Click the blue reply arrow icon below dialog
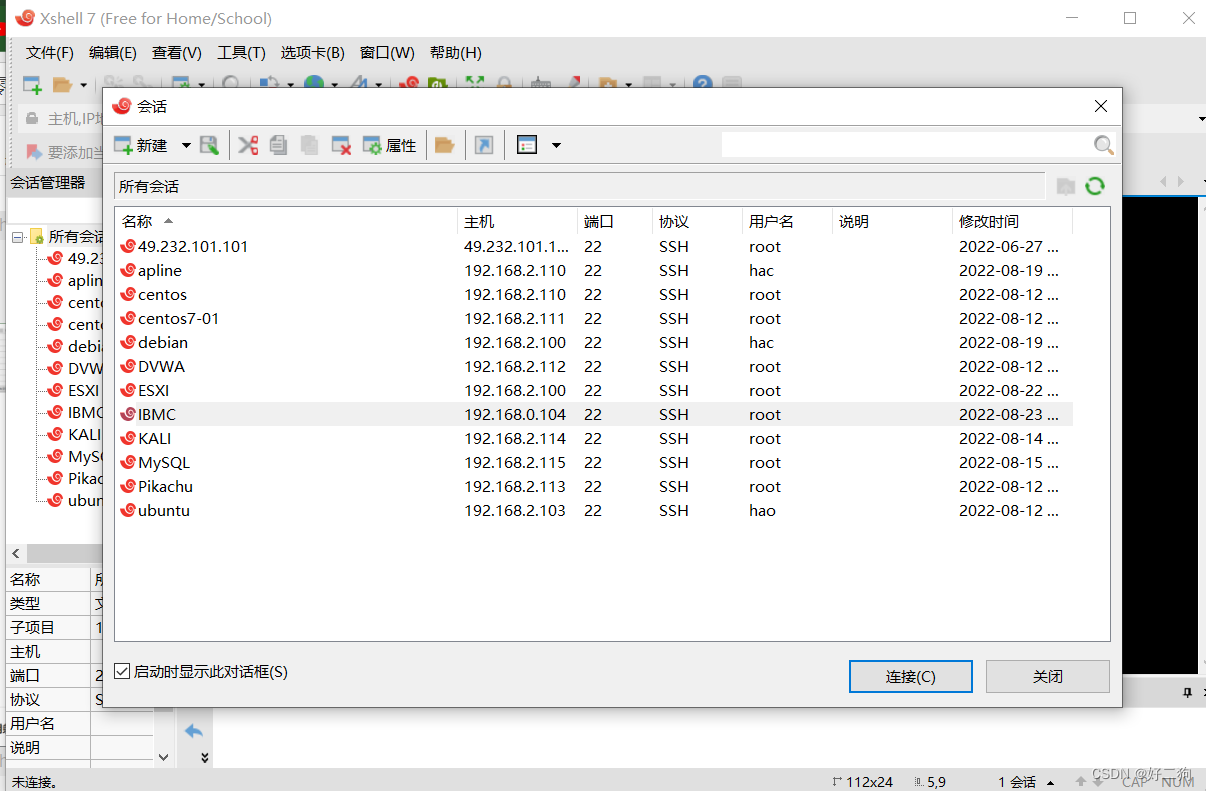 click(195, 731)
